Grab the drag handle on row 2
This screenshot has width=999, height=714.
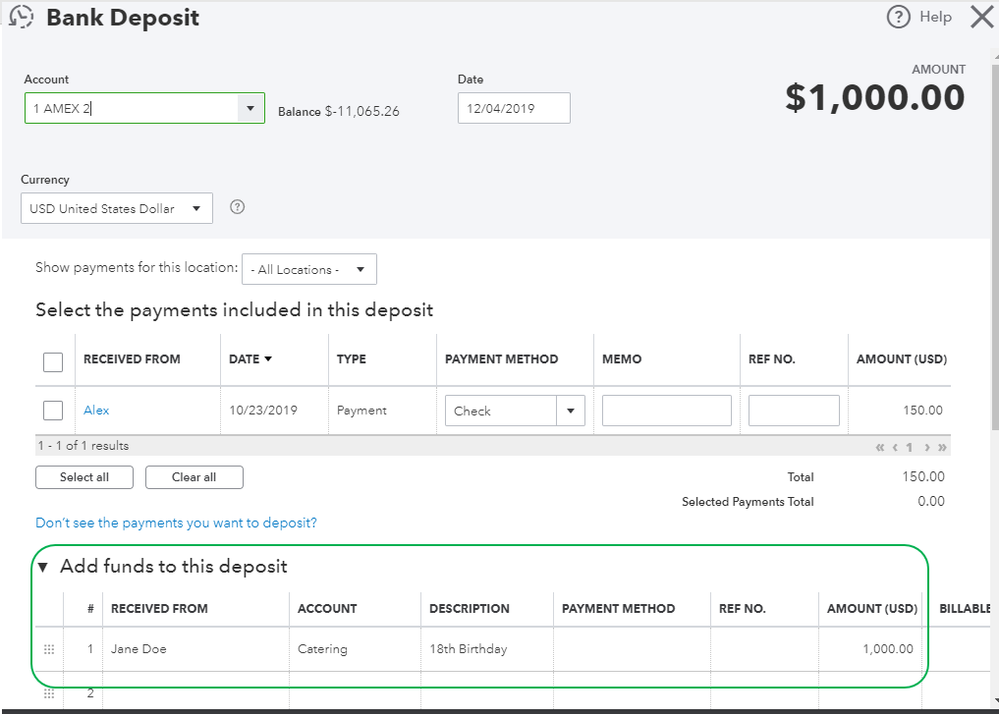click(49, 692)
